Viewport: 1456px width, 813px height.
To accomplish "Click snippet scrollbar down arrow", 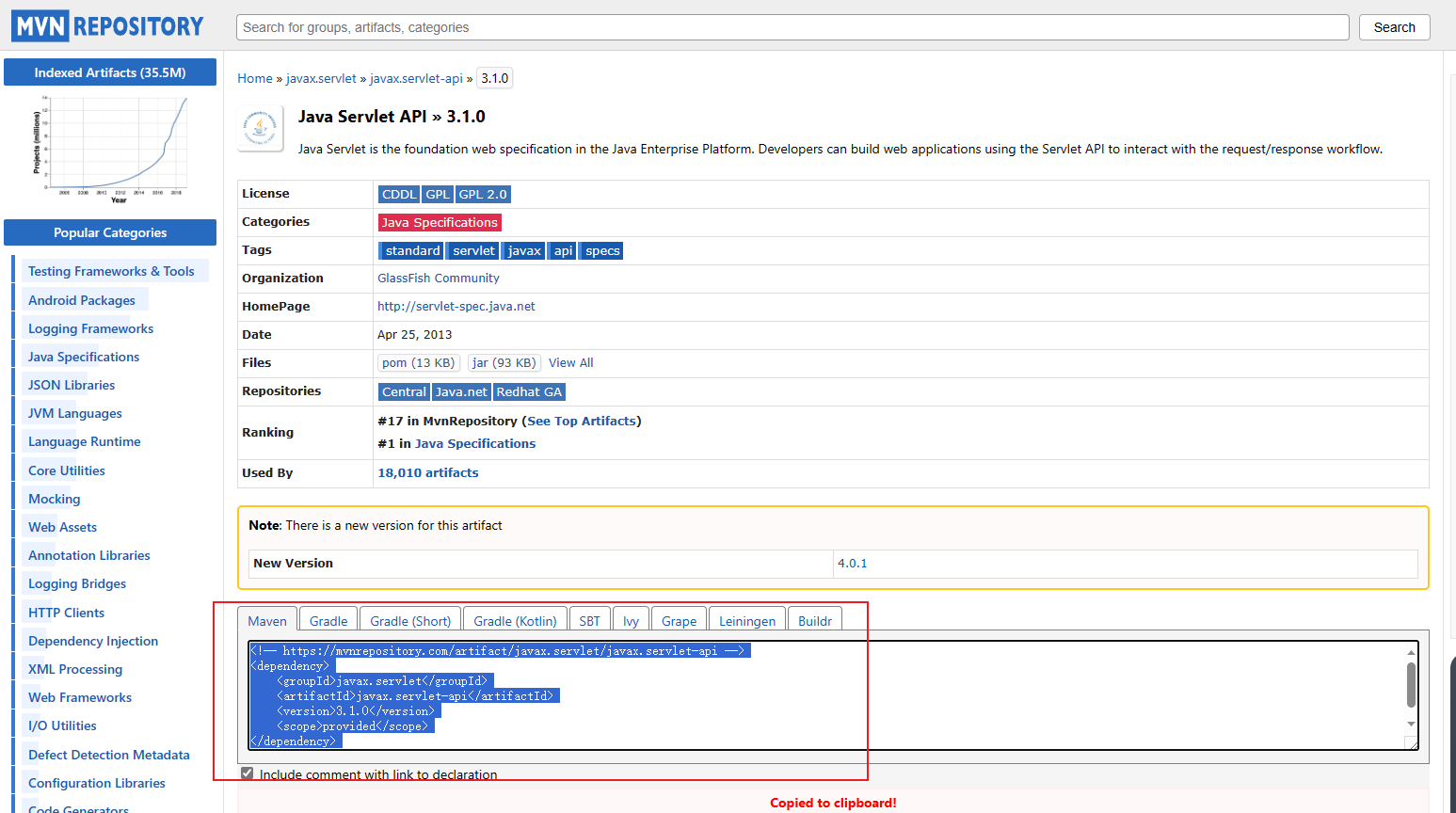I will (x=1411, y=724).
